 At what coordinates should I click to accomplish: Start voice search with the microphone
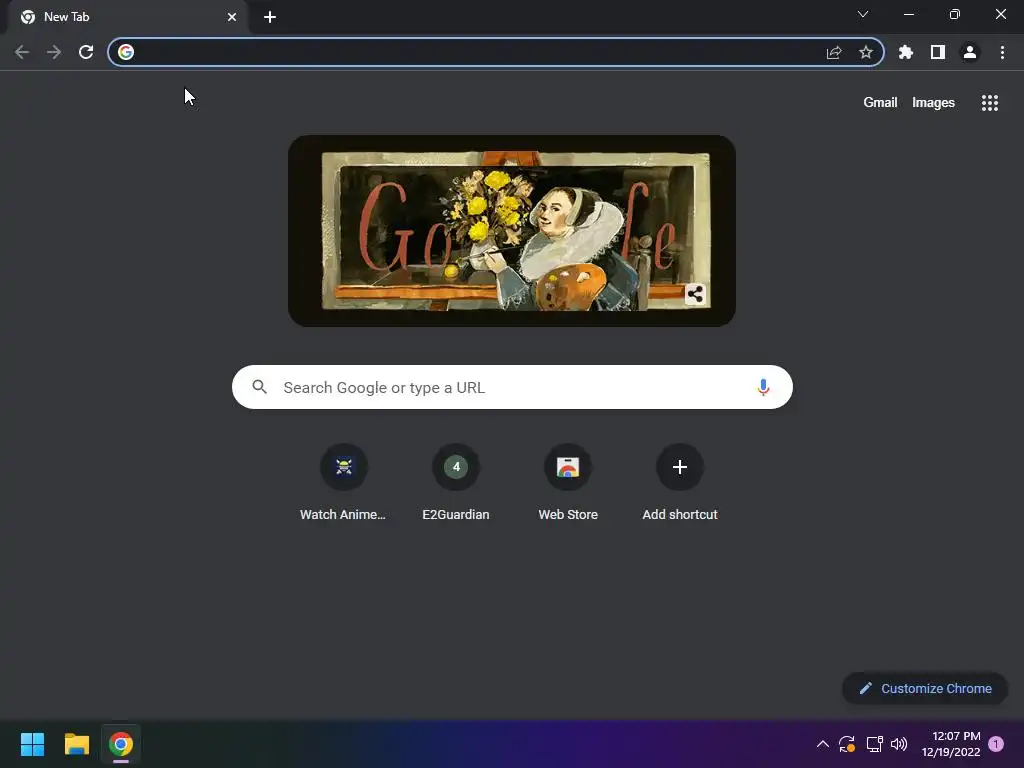tap(763, 387)
